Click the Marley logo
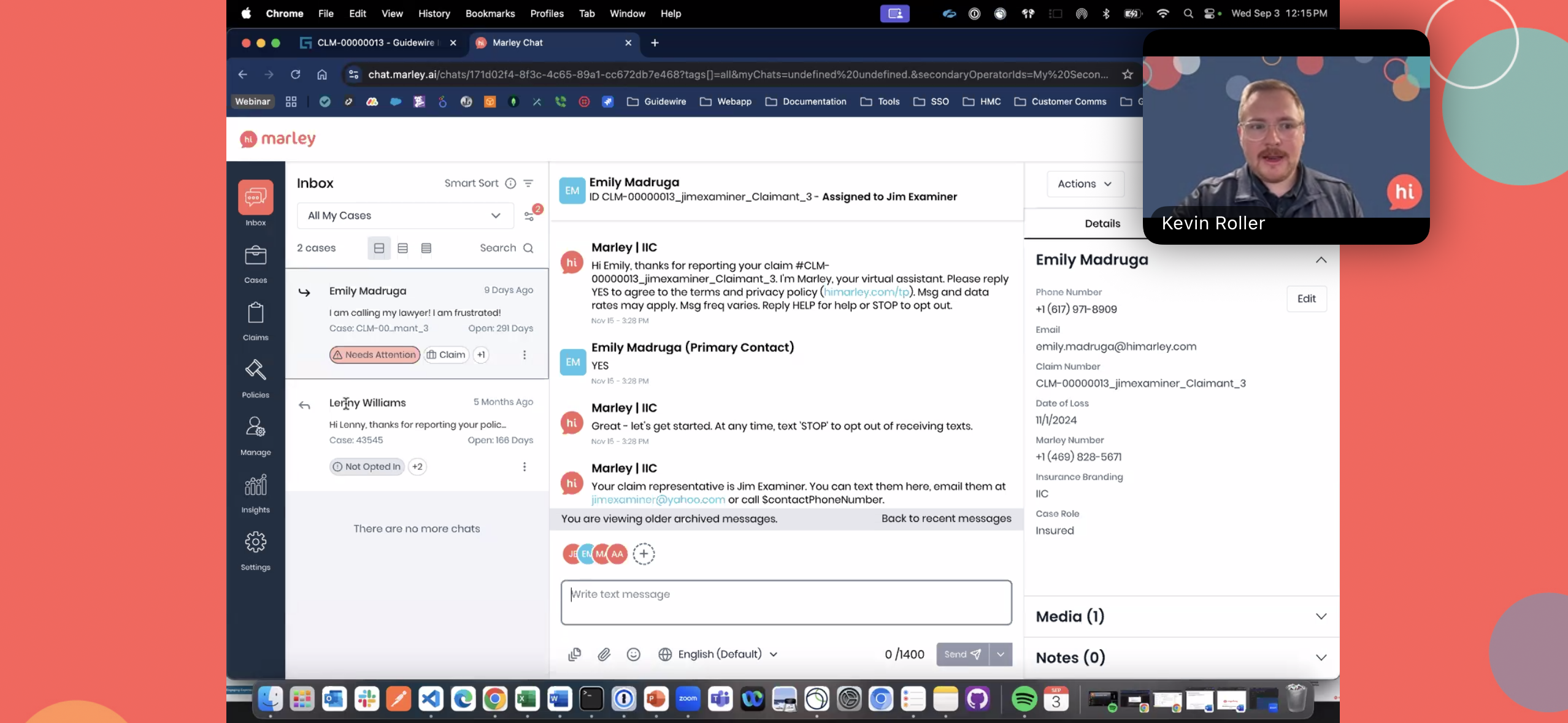 click(x=277, y=139)
